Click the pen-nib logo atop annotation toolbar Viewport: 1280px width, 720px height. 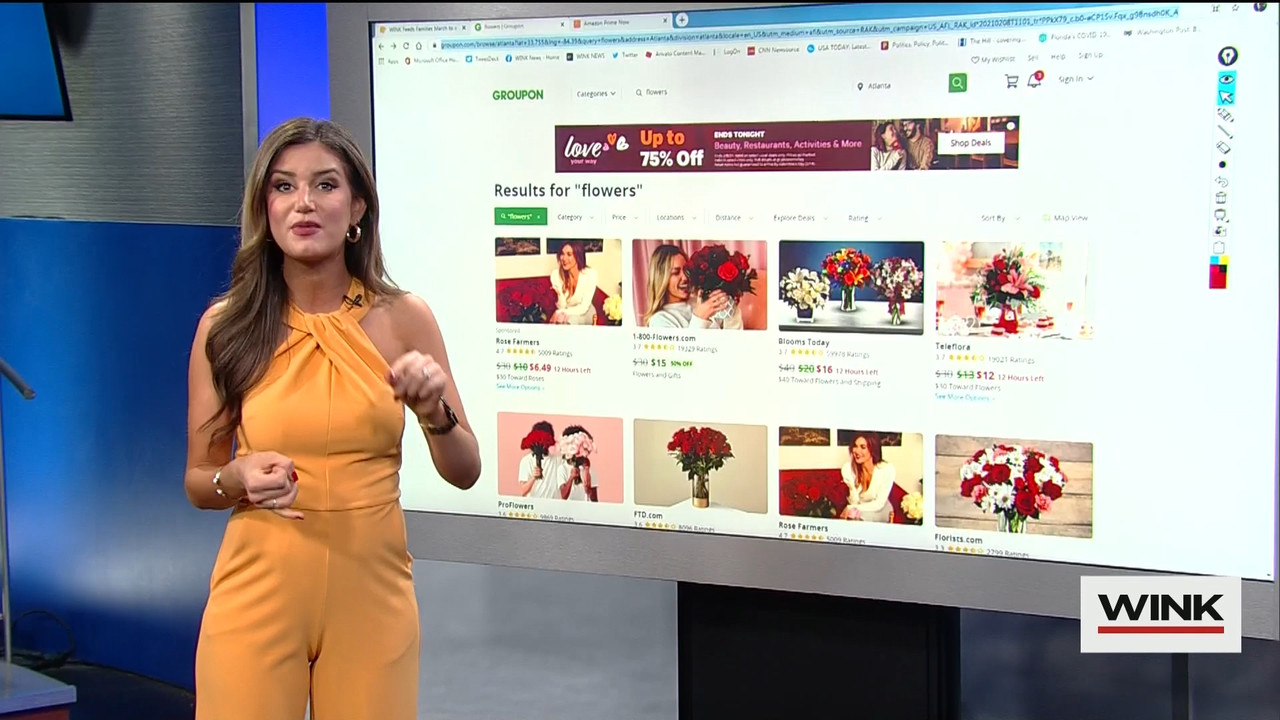click(1227, 56)
